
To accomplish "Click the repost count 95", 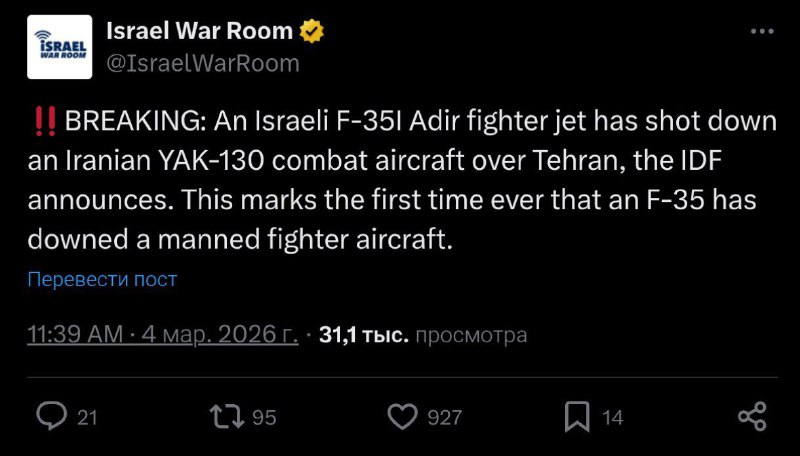I will coord(264,417).
